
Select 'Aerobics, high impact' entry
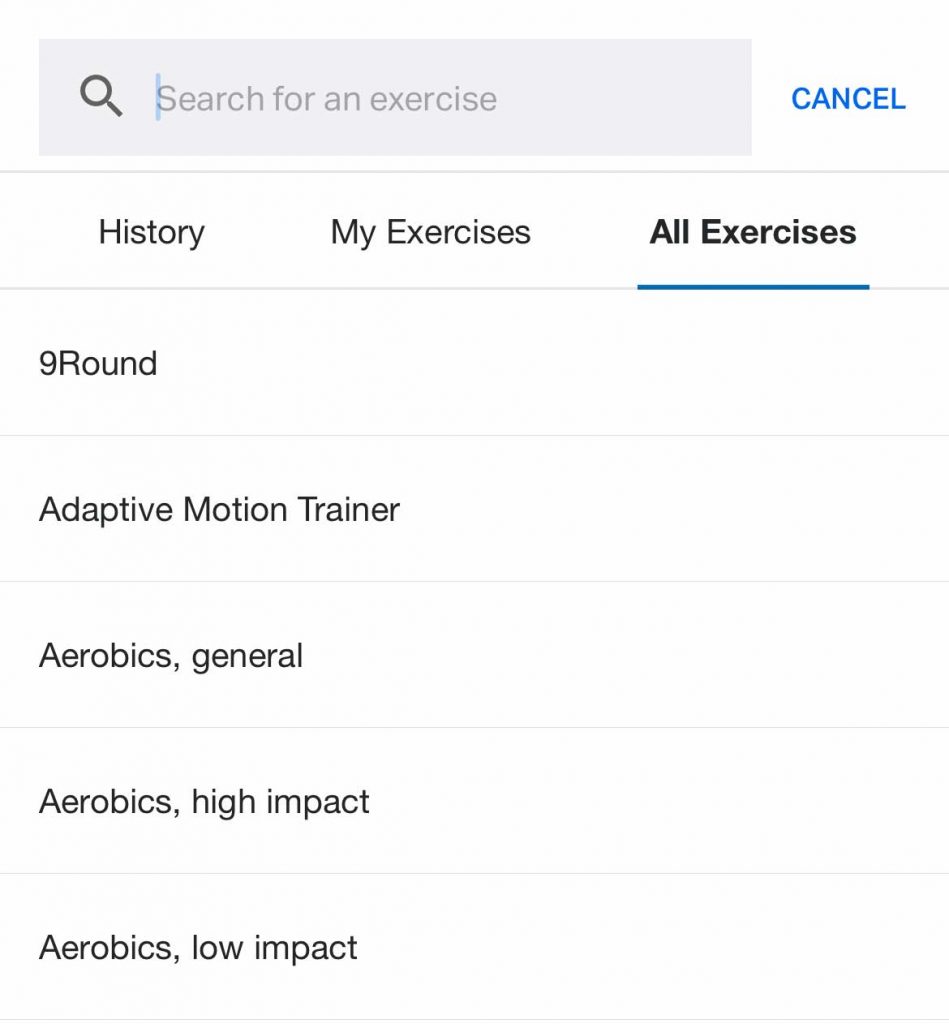coord(204,802)
